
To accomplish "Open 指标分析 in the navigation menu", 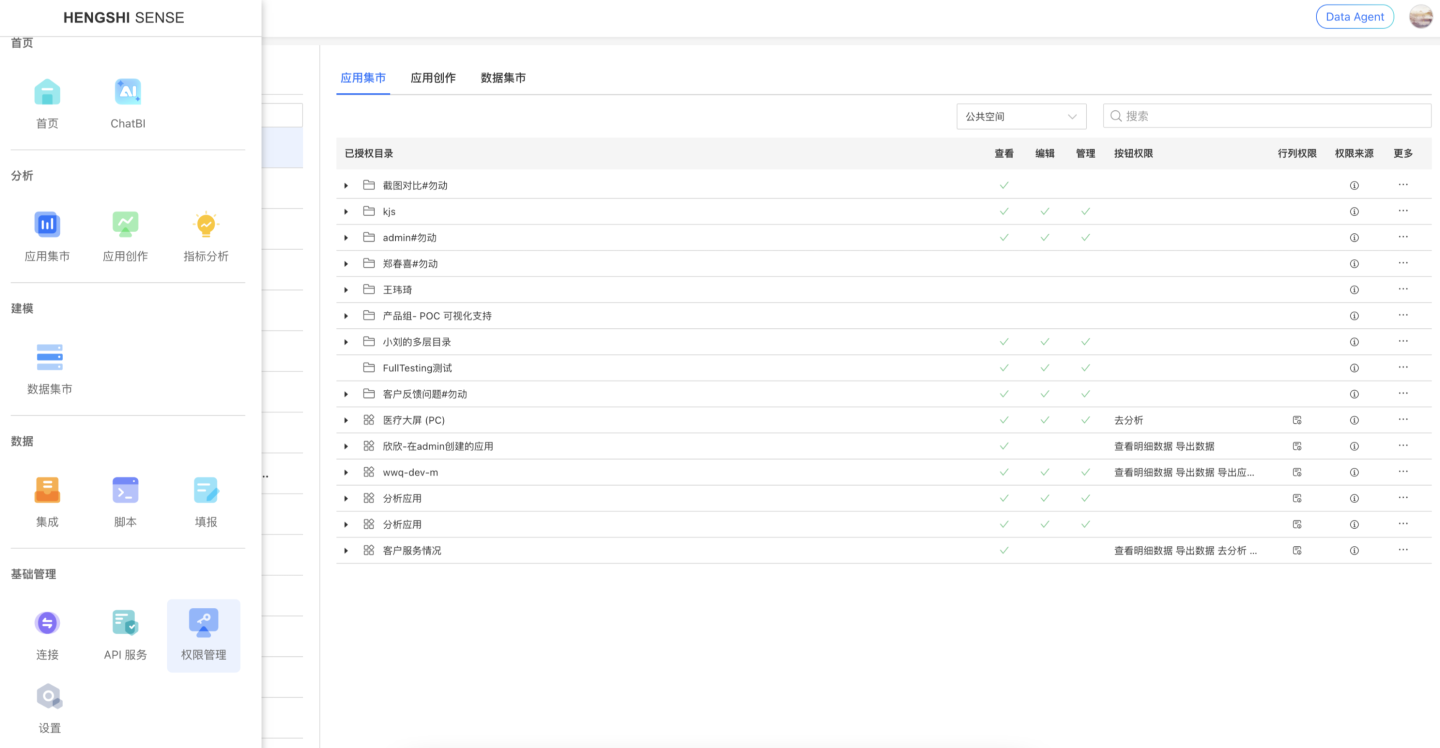I will (205, 225).
